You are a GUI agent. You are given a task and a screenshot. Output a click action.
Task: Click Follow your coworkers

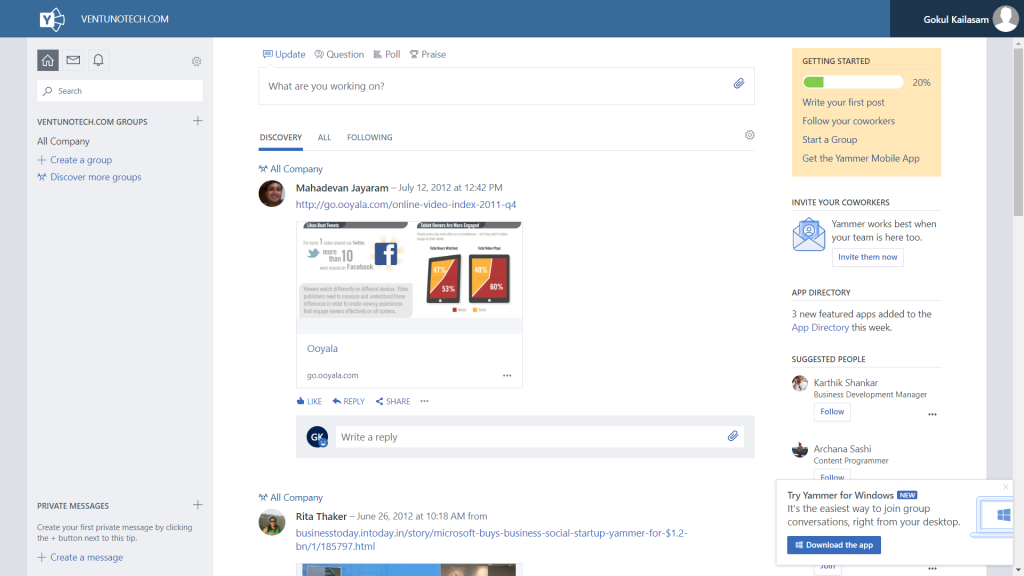click(848, 121)
